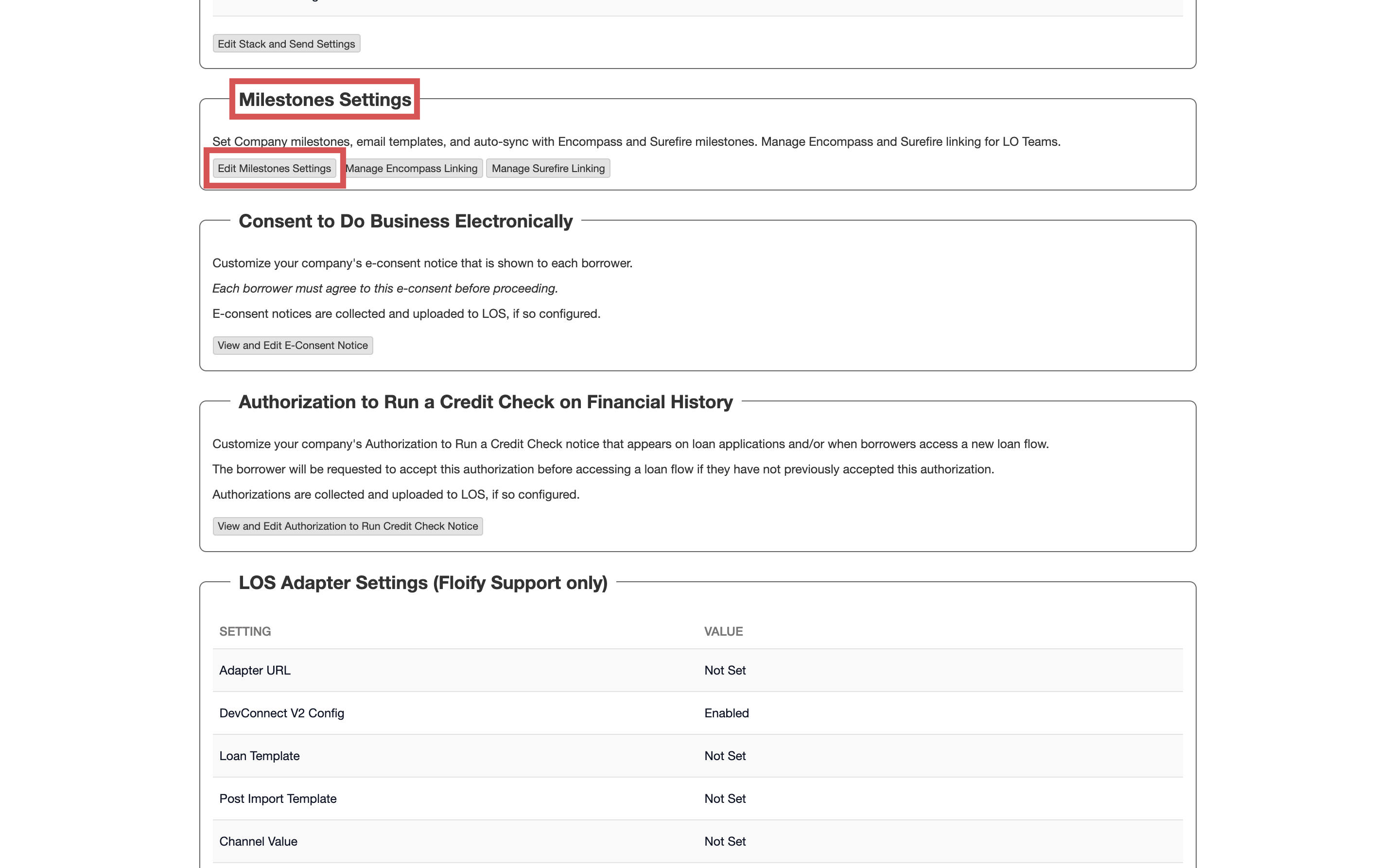Viewport: 1394px width, 868px height.
Task: Click the Not Set value for Adapter URL
Action: coord(725,670)
